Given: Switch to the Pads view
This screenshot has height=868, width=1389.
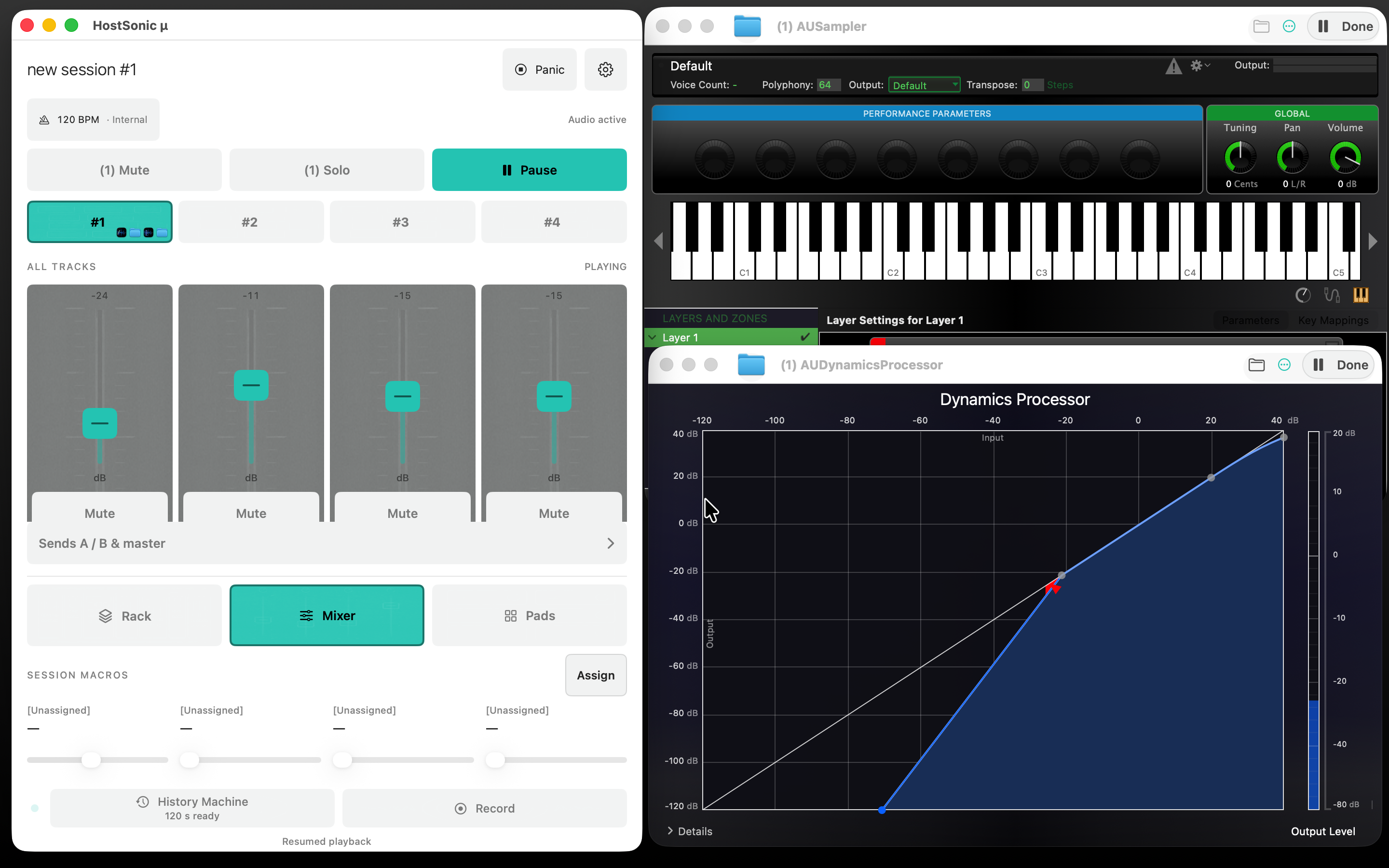Looking at the screenshot, I should pos(529,615).
